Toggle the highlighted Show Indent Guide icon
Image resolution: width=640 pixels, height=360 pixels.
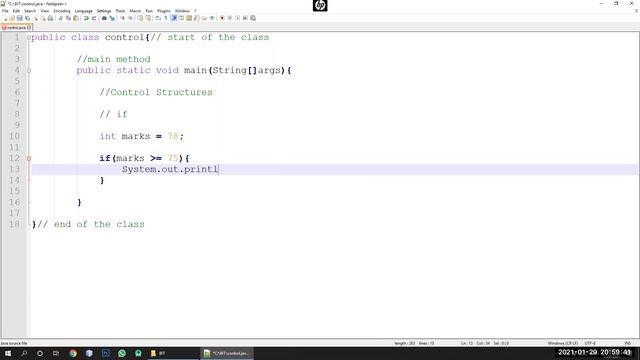click(174, 18)
